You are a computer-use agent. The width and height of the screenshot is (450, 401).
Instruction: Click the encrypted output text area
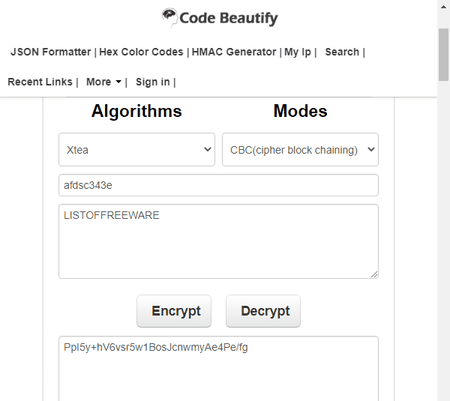coord(219,369)
